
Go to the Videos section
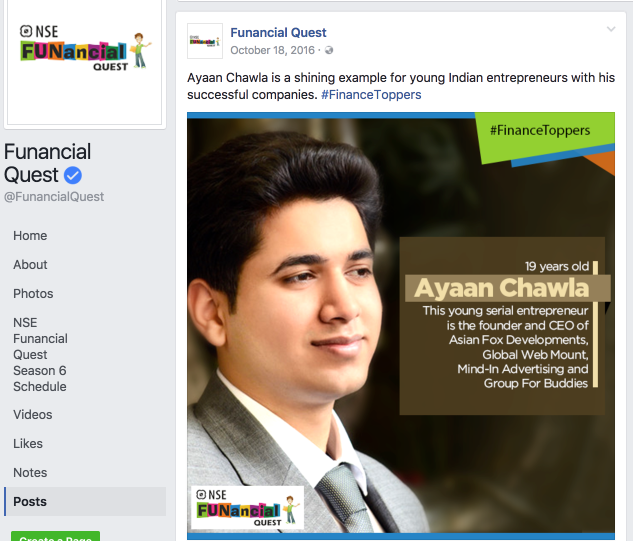(32, 415)
